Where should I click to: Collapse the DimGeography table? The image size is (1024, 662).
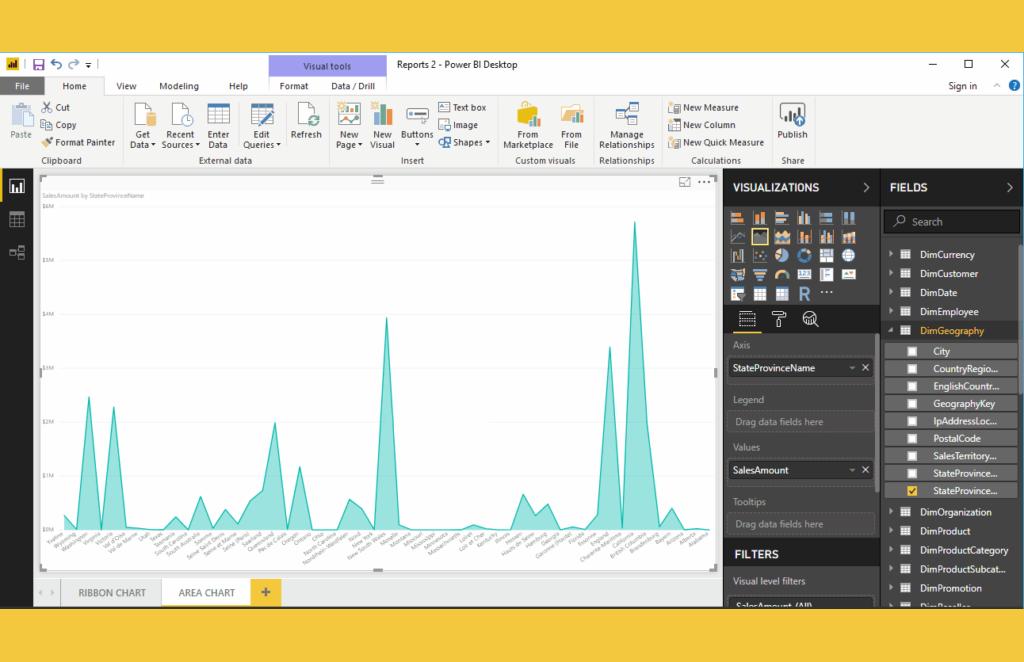[891, 330]
